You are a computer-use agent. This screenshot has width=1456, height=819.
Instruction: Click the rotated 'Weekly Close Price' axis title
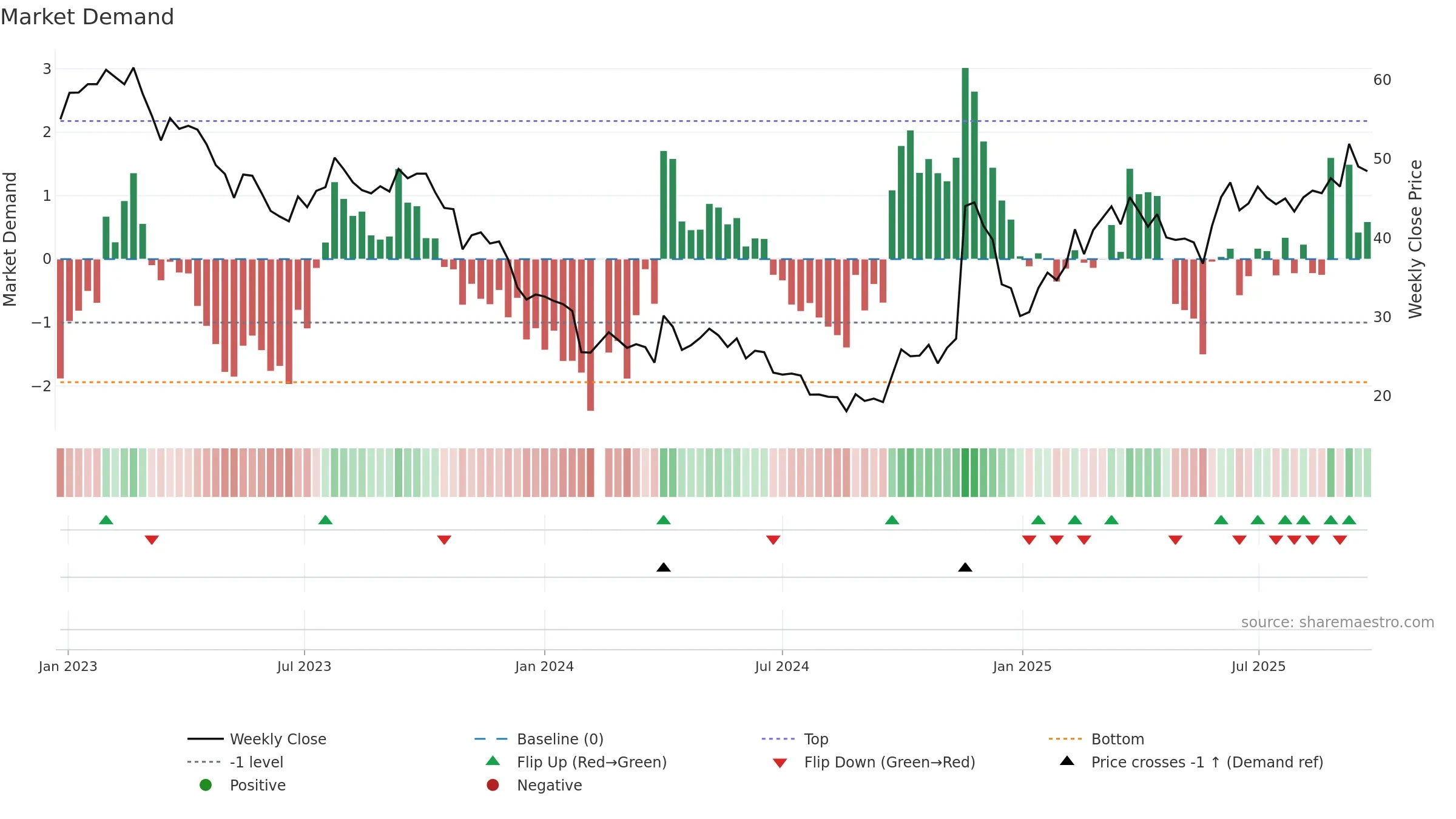1415,239
